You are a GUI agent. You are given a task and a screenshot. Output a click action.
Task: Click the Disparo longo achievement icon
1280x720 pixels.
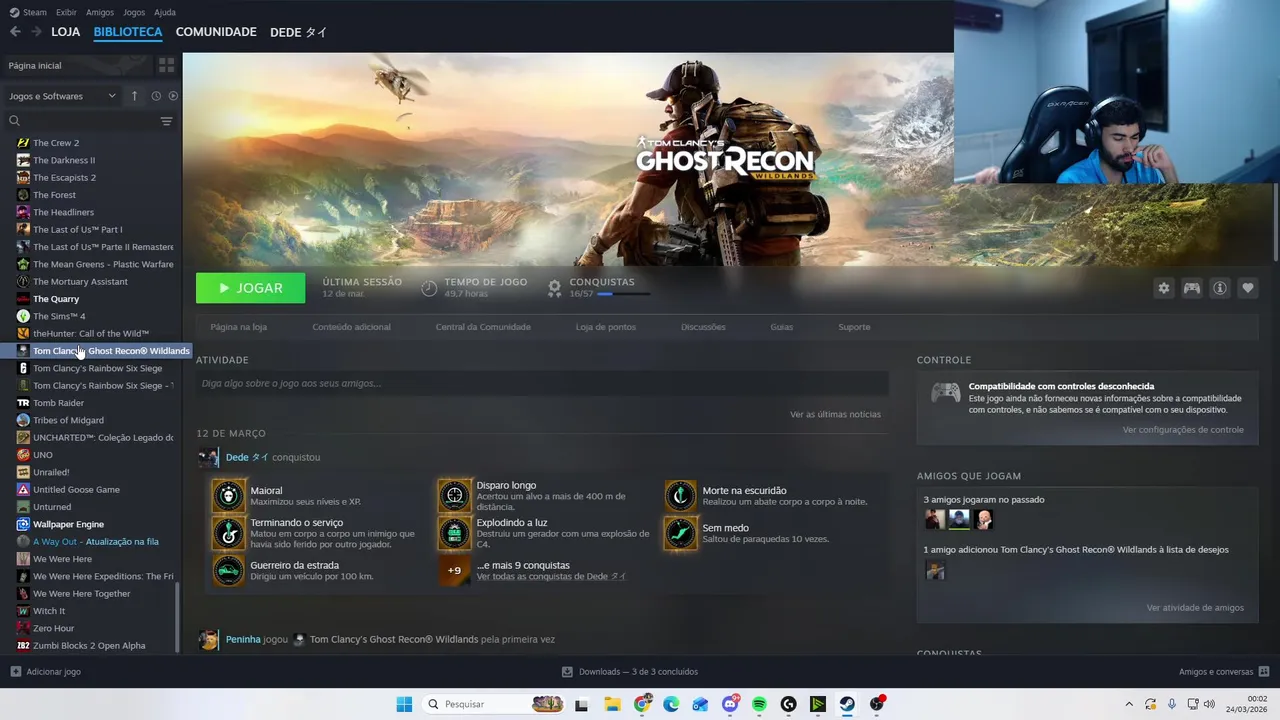pyautogui.click(x=455, y=495)
